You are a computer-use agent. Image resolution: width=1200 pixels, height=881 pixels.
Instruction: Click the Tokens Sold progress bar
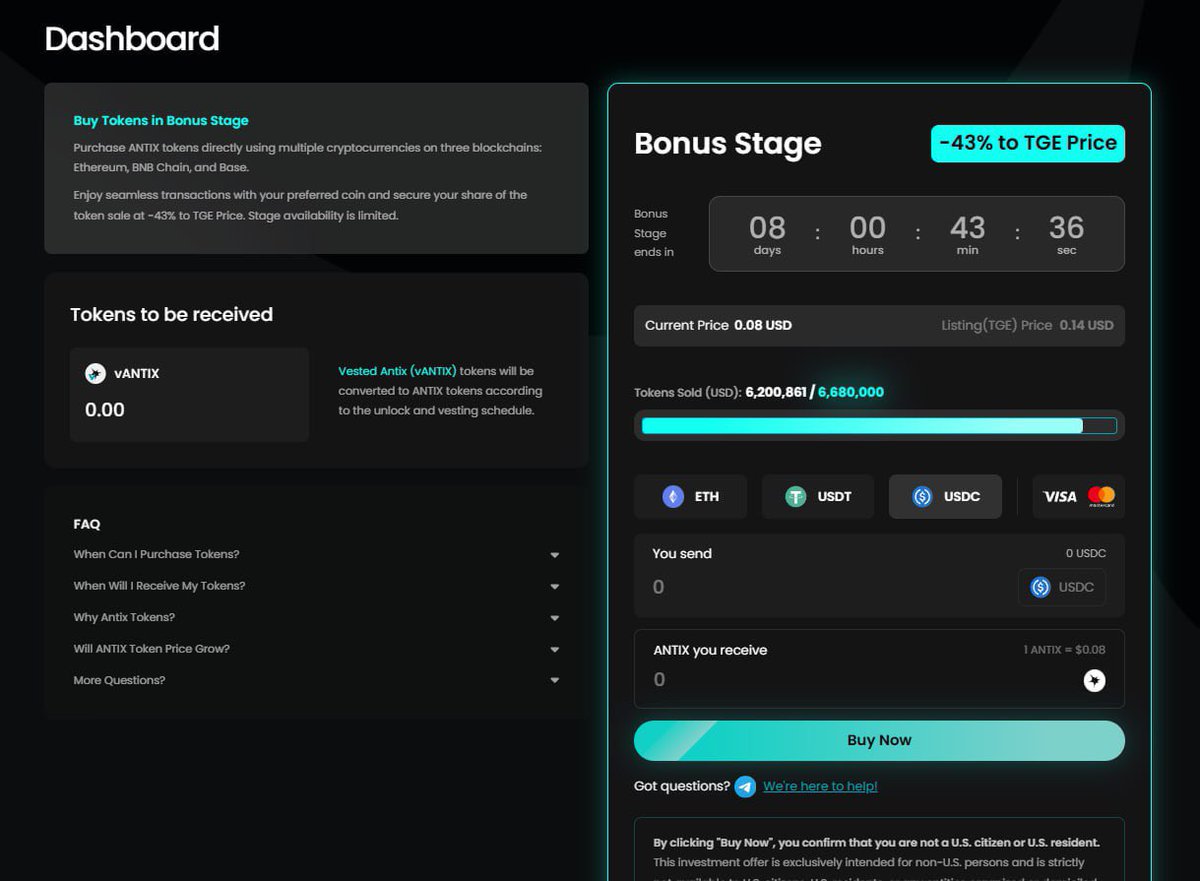879,426
